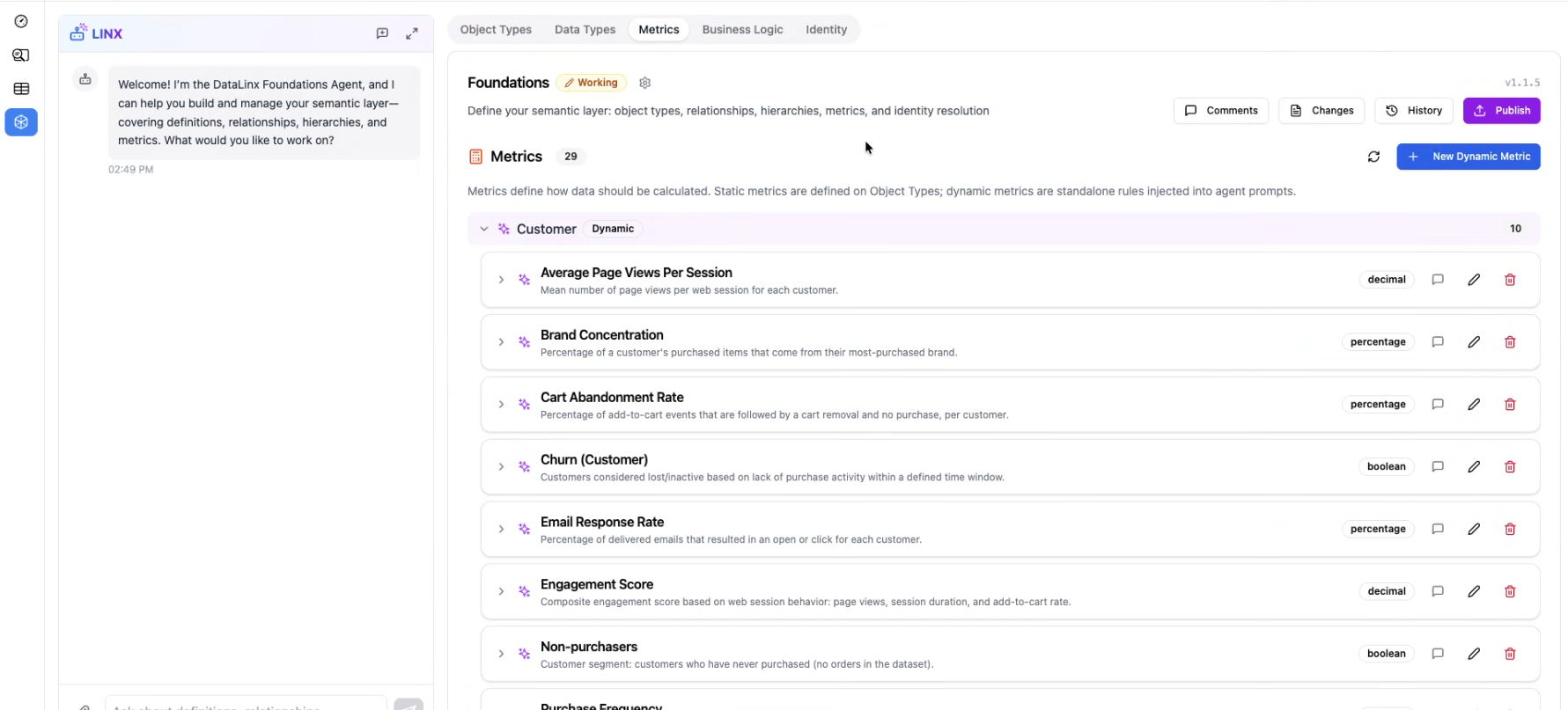Image resolution: width=1568 pixels, height=710 pixels.
Task: Expand the Average Page Views Per Session row
Action: tap(501, 280)
